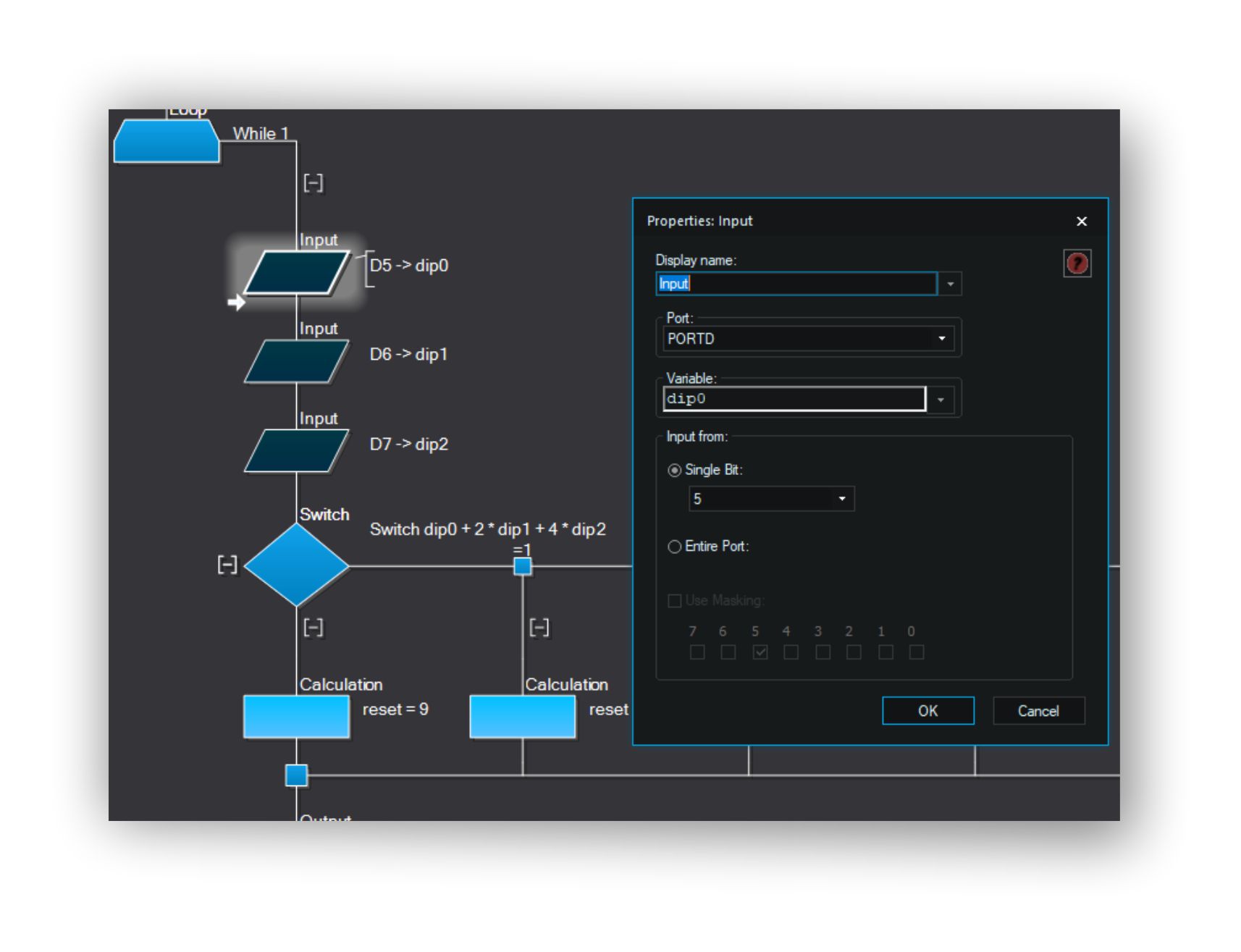Select the reset = 9 Calculation block
The image size is (1241, 952).
point(297,717)
